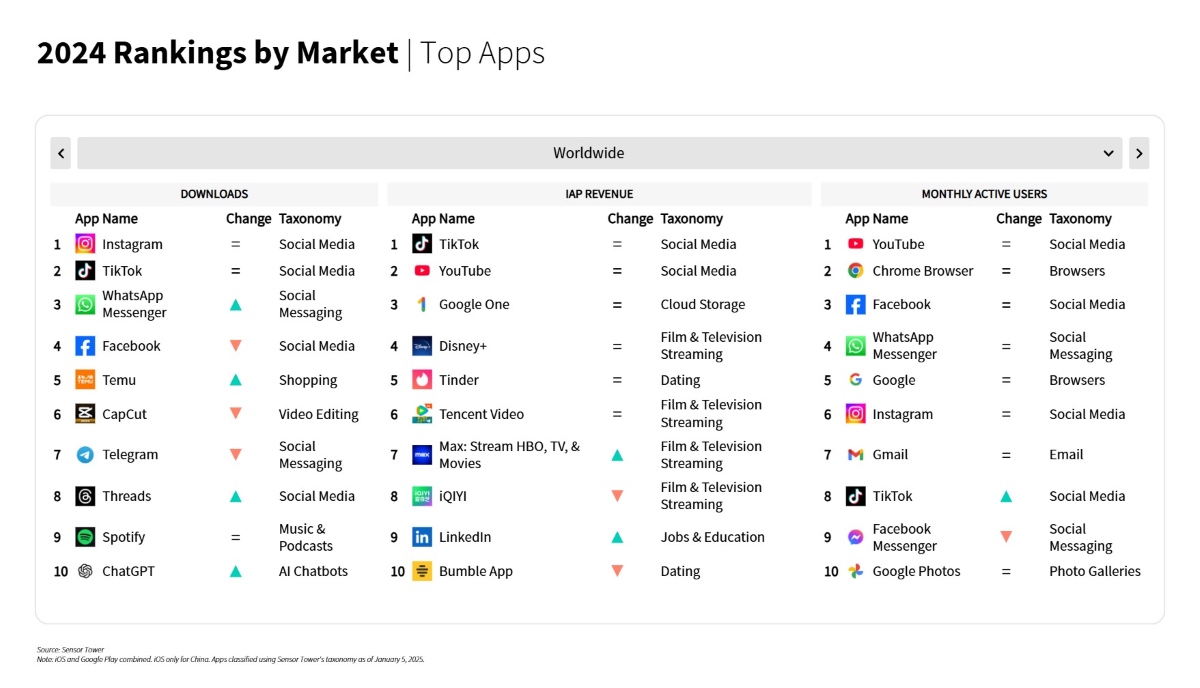Image resolution: width=1200 pixels, height=688 pixels.
Task: Go to previous market with left arrow
Action: (61, 153)
